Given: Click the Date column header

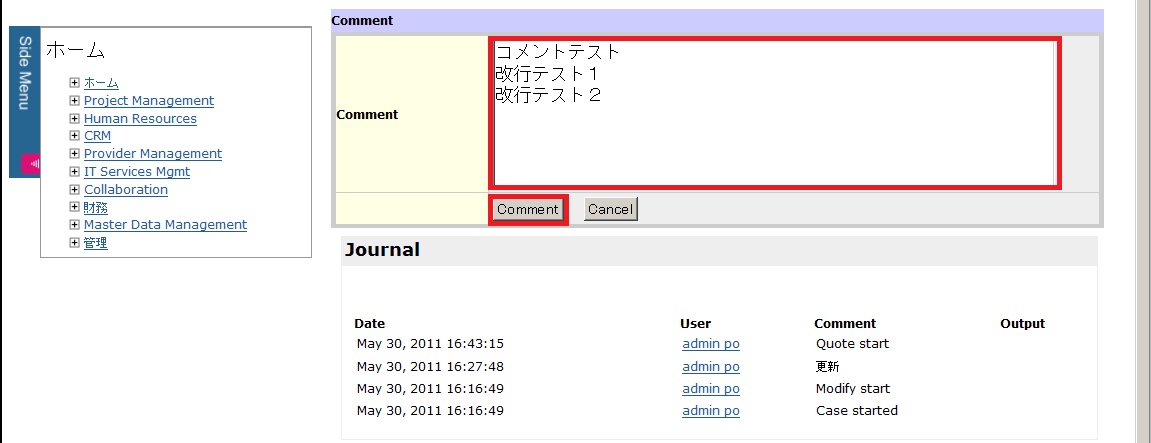Looking at the screenshot, I should (369, 323).
